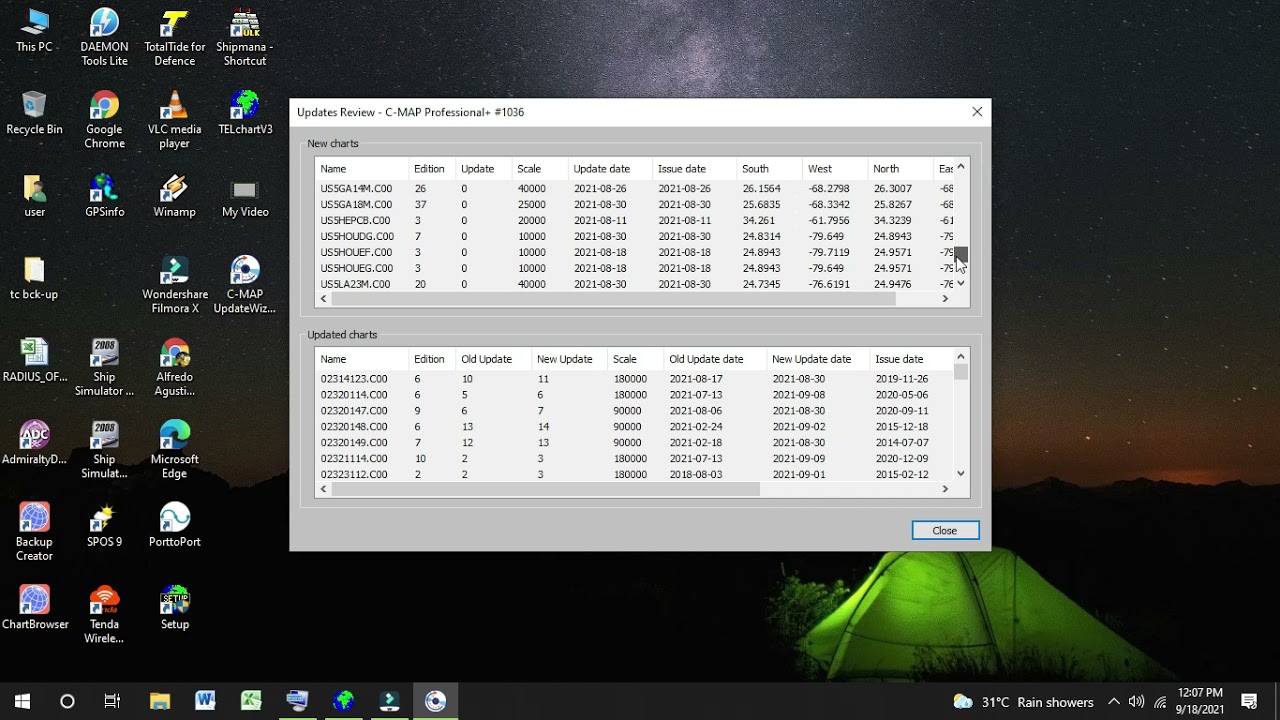
Task: Open DAEMON Tools Lite desktop icon
Action: [x=104, y=38]
